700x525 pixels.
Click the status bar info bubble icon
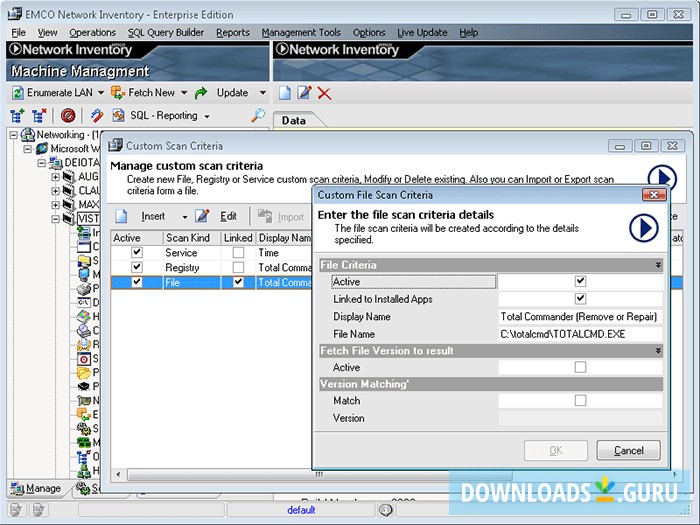coord(386,509)
